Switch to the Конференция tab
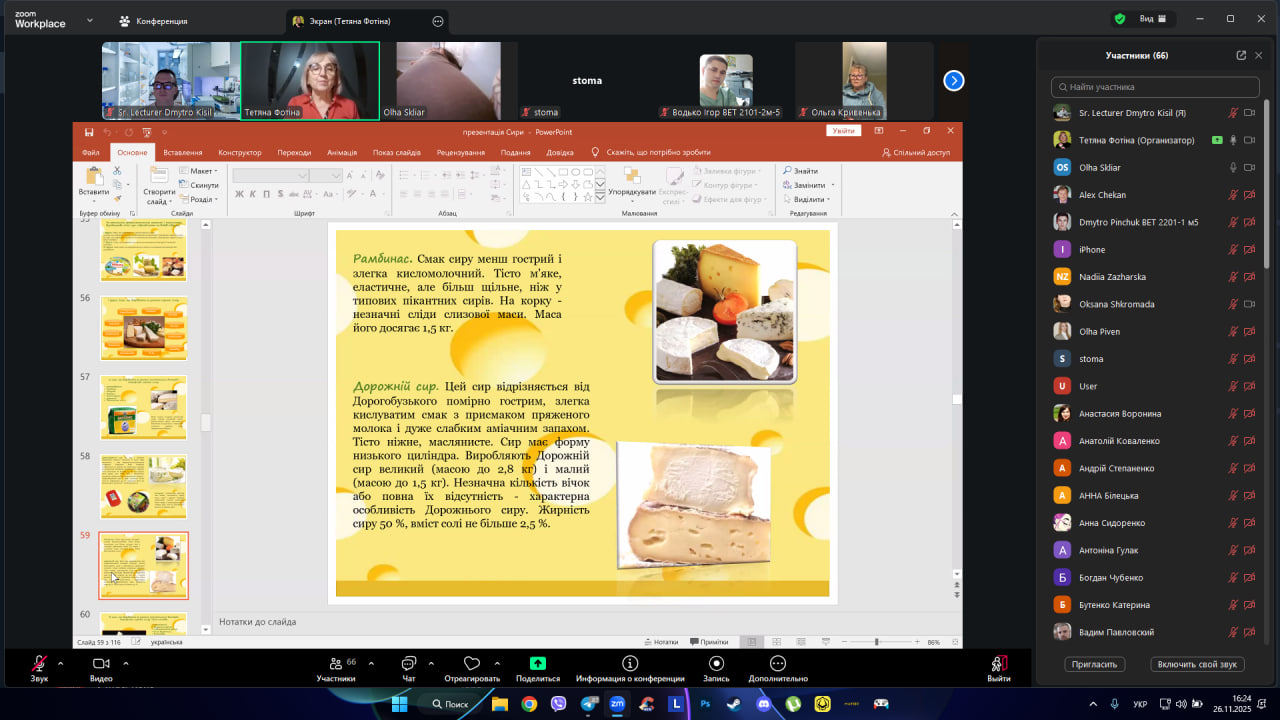The width and height of the screenshot is (1280, 720). tap(153, 21)
